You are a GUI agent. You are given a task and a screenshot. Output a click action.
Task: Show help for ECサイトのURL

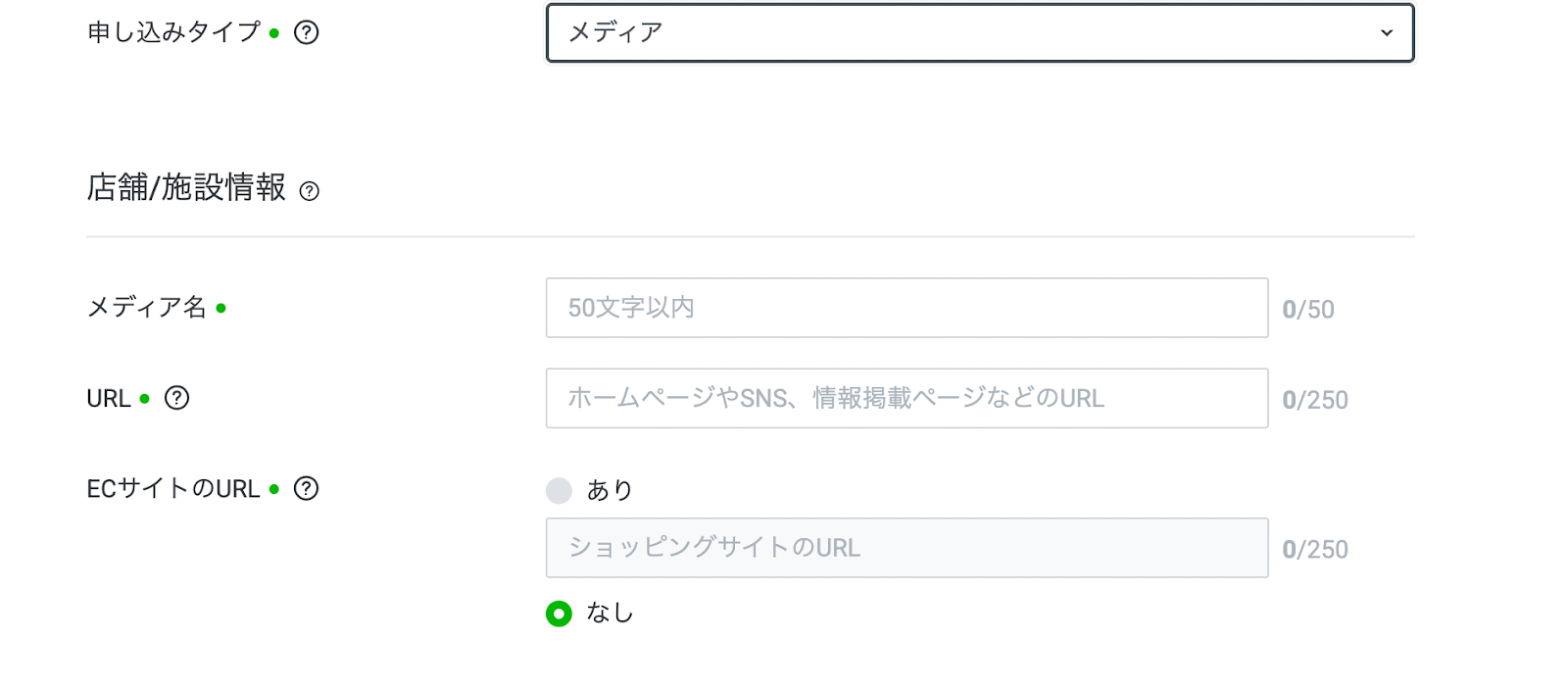point(307,488)
